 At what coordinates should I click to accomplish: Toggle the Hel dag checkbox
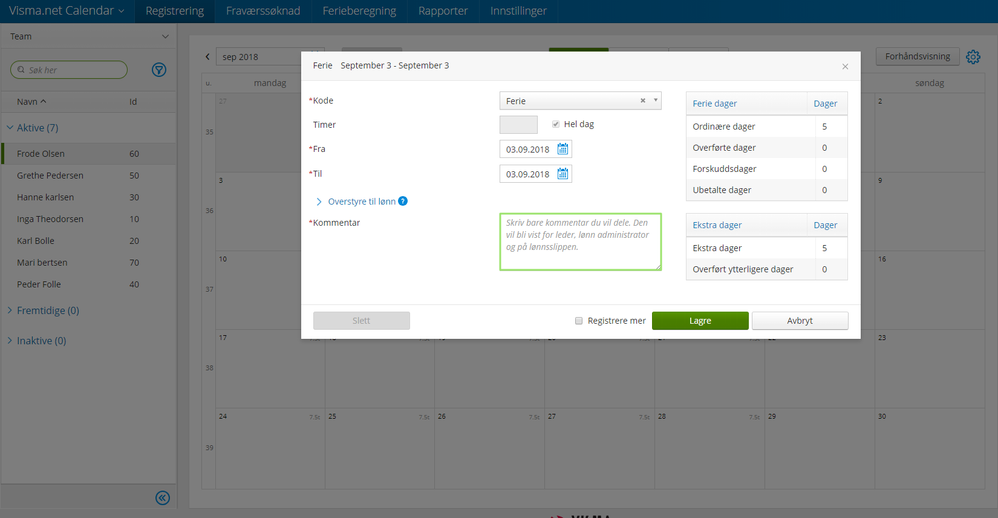[556, 124]
